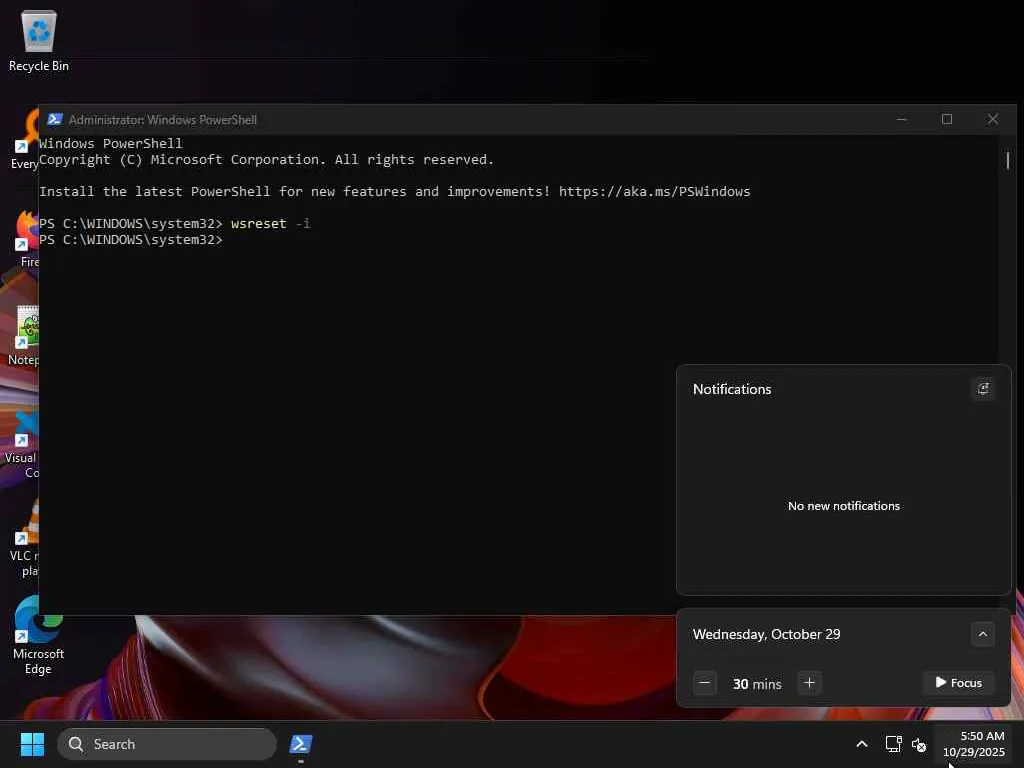Click the https://aka.ms/PSWindows URL text
The height and width of the screenshot is (768, 1024).
[654, 191]
